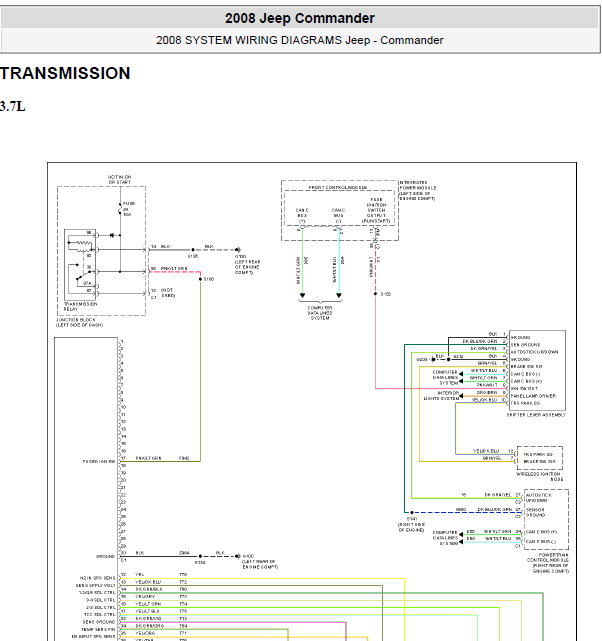Click "S141 (RIGHT SIDE OF ENGINE)" splice label

tap(412, 524)
